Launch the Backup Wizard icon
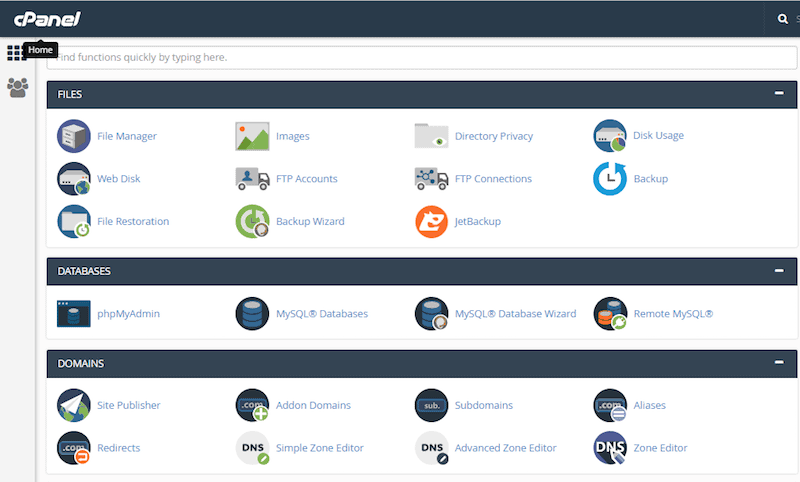This screenshot has height=482, width=800. 252,221
